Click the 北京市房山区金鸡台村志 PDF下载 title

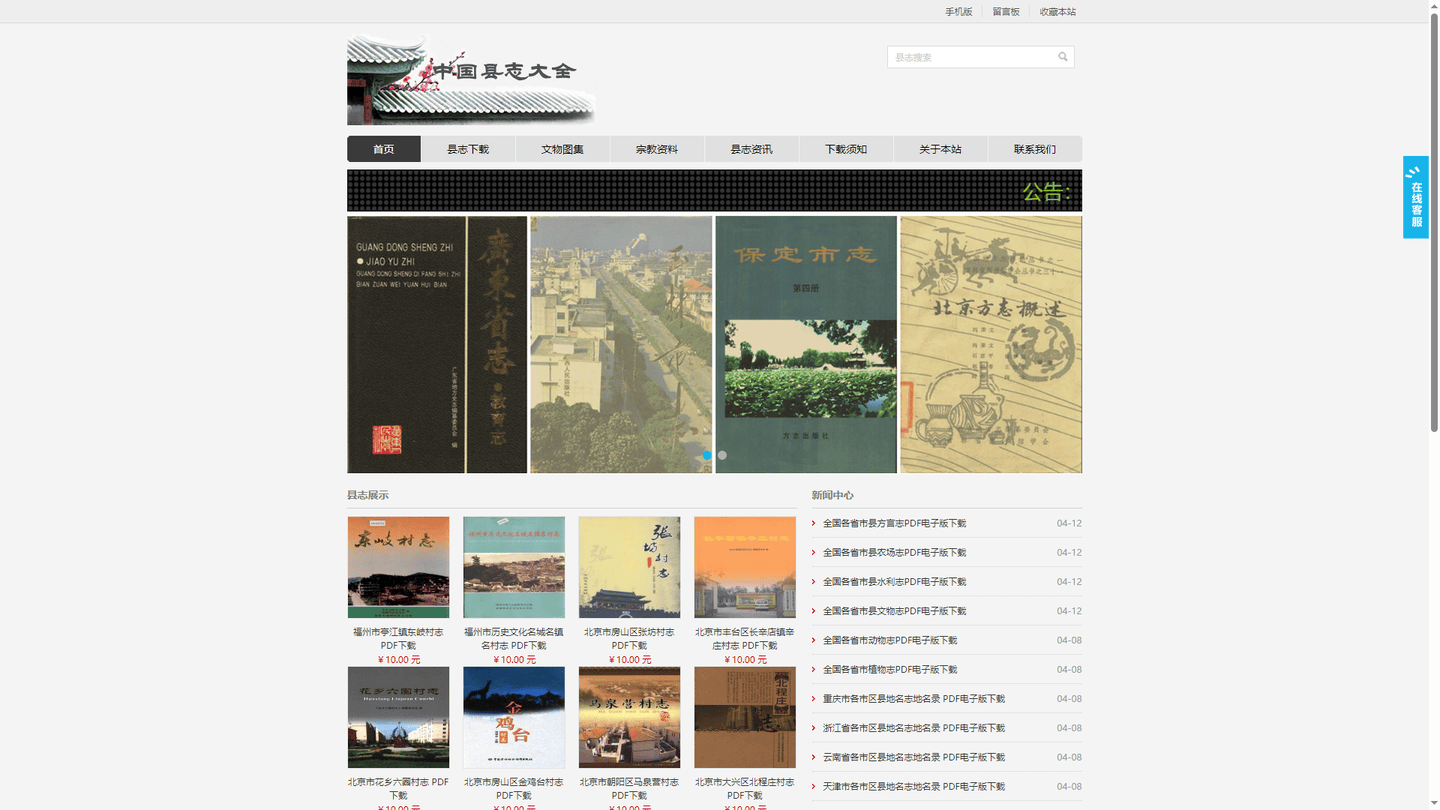[x=514, y=789]
